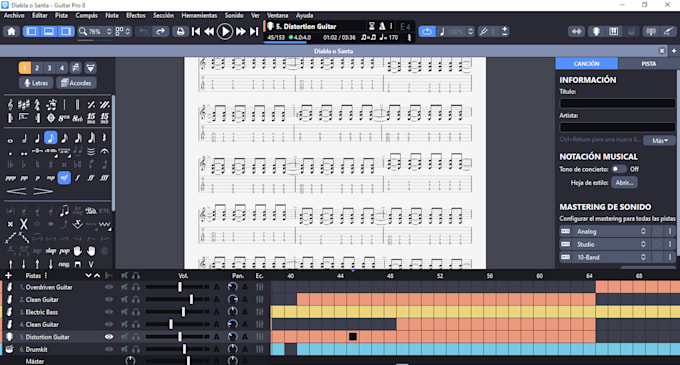Switch to the PISTA tab
The height and width of the screenshot is (365, 680).
coord(649,64)
